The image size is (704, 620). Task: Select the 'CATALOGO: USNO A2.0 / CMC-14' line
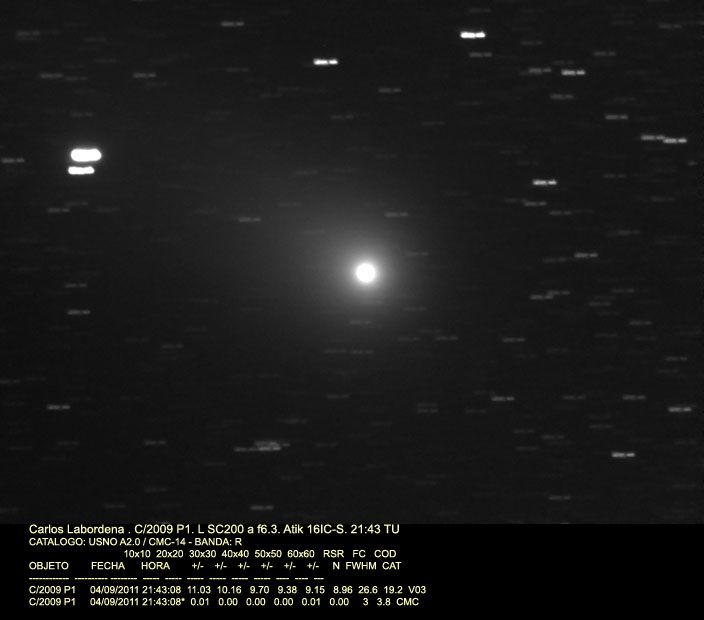[135, 542]
